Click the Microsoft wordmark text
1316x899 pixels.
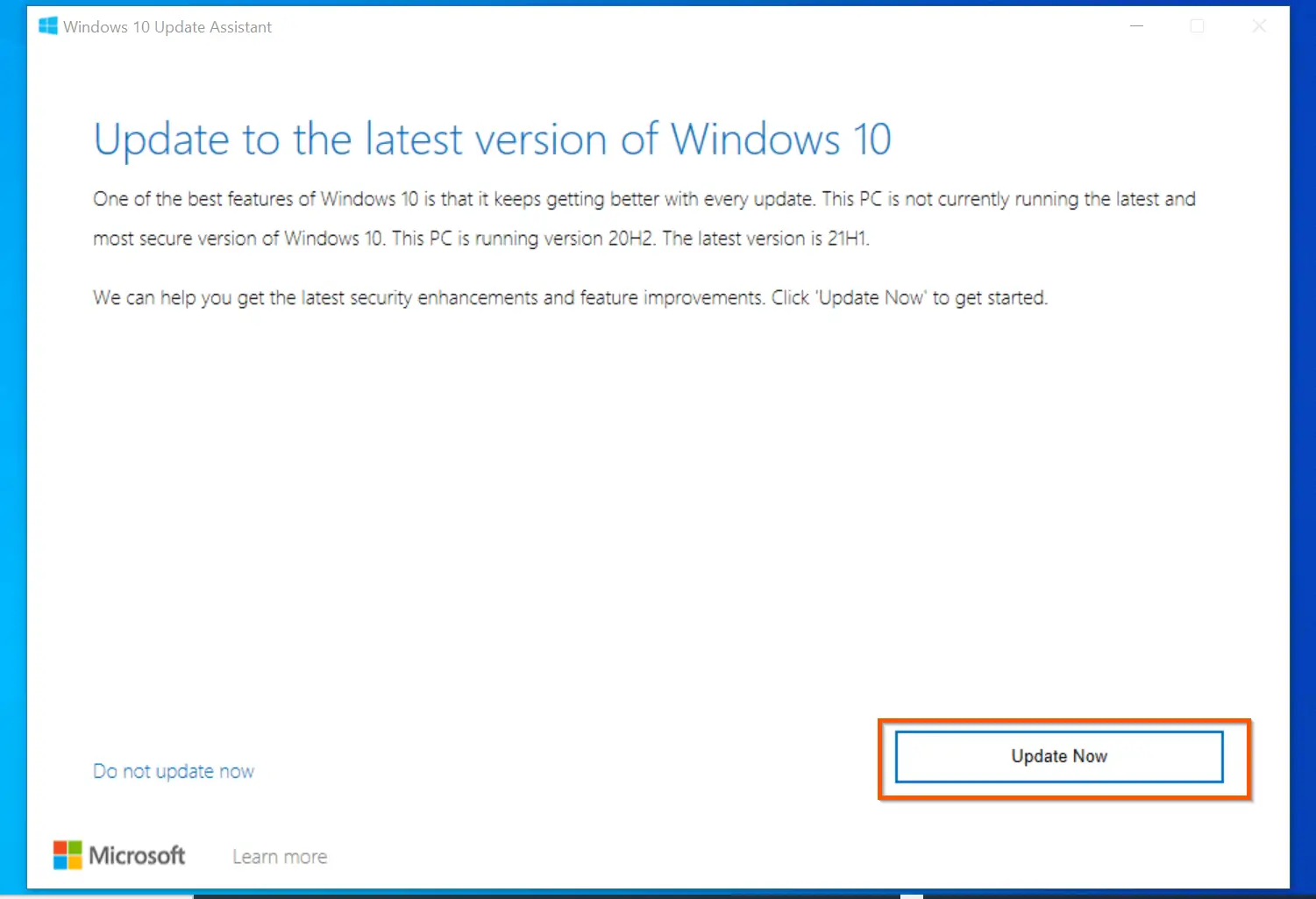click(137, 855)
